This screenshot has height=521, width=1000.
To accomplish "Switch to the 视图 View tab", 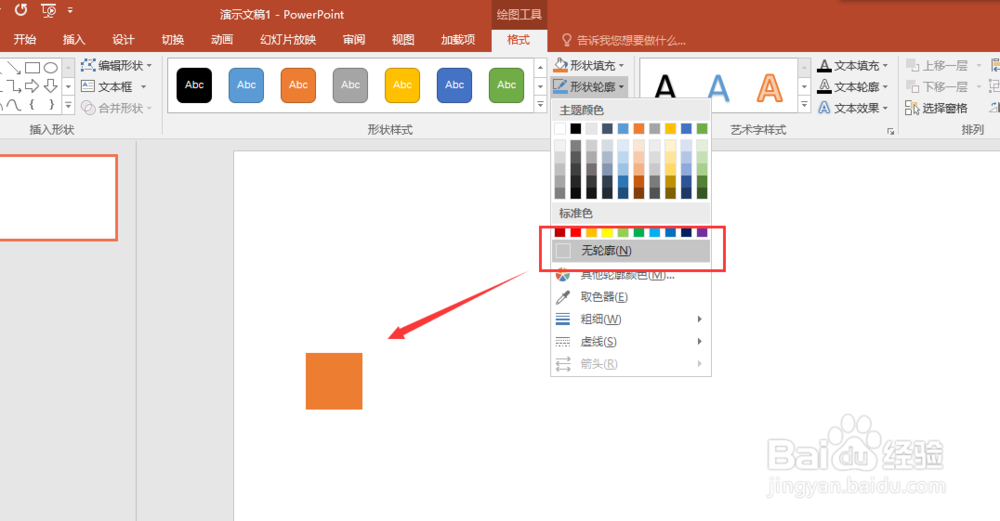I will (x=403, y=40).
